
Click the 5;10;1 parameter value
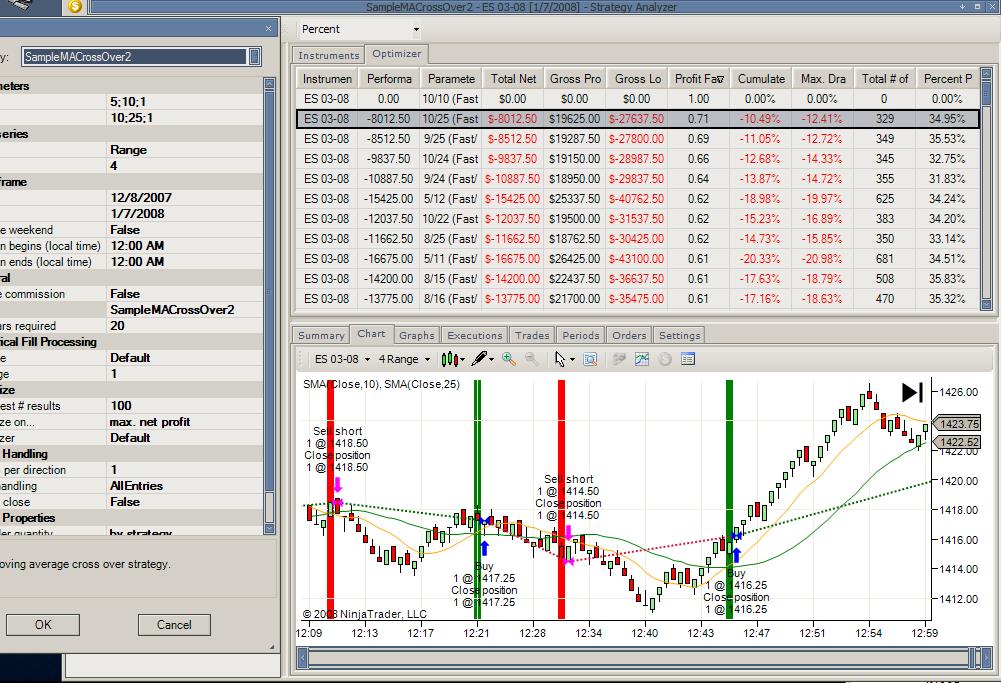pyautogui.click(x=128, y=101)
